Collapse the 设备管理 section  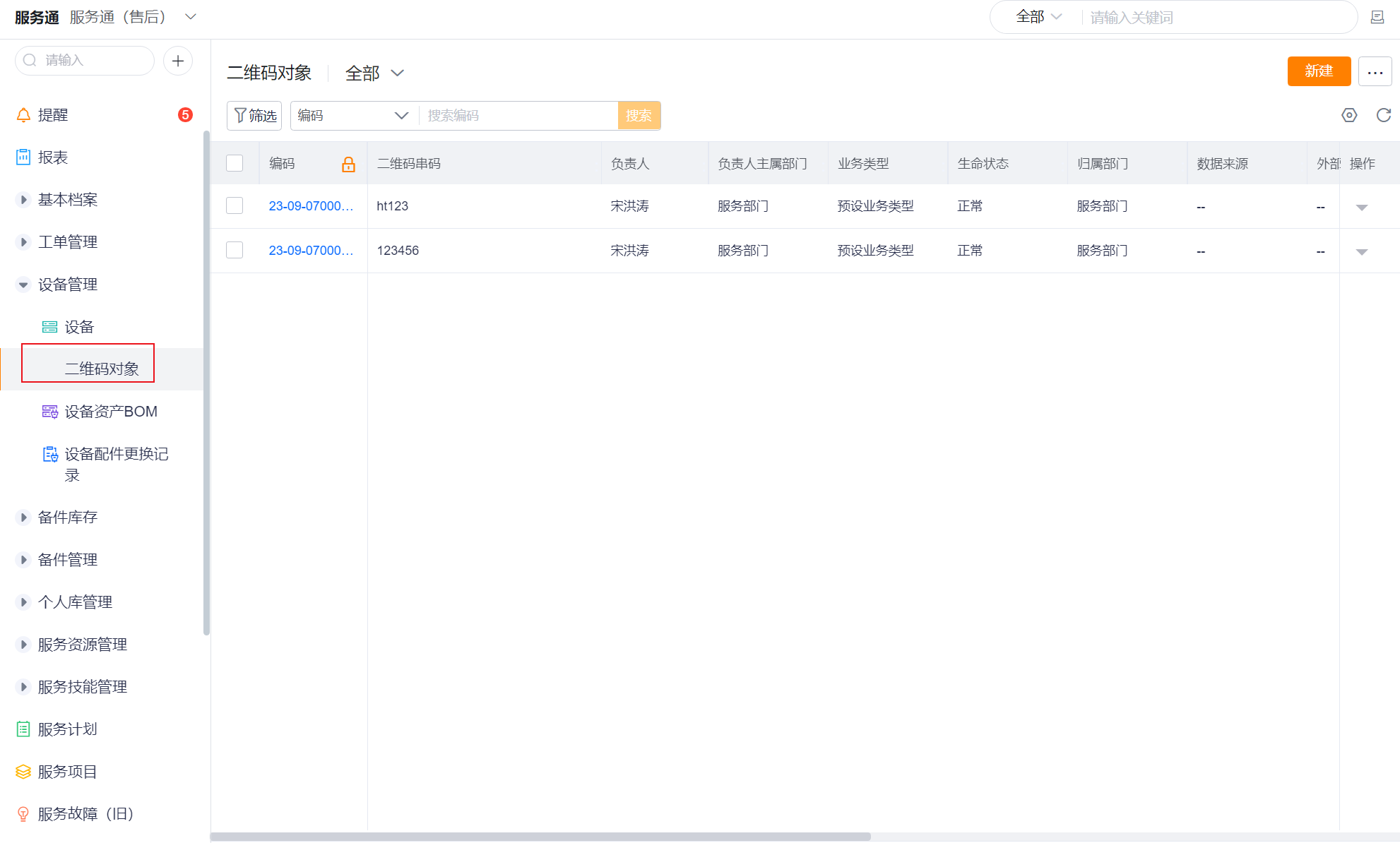(23, 285)
